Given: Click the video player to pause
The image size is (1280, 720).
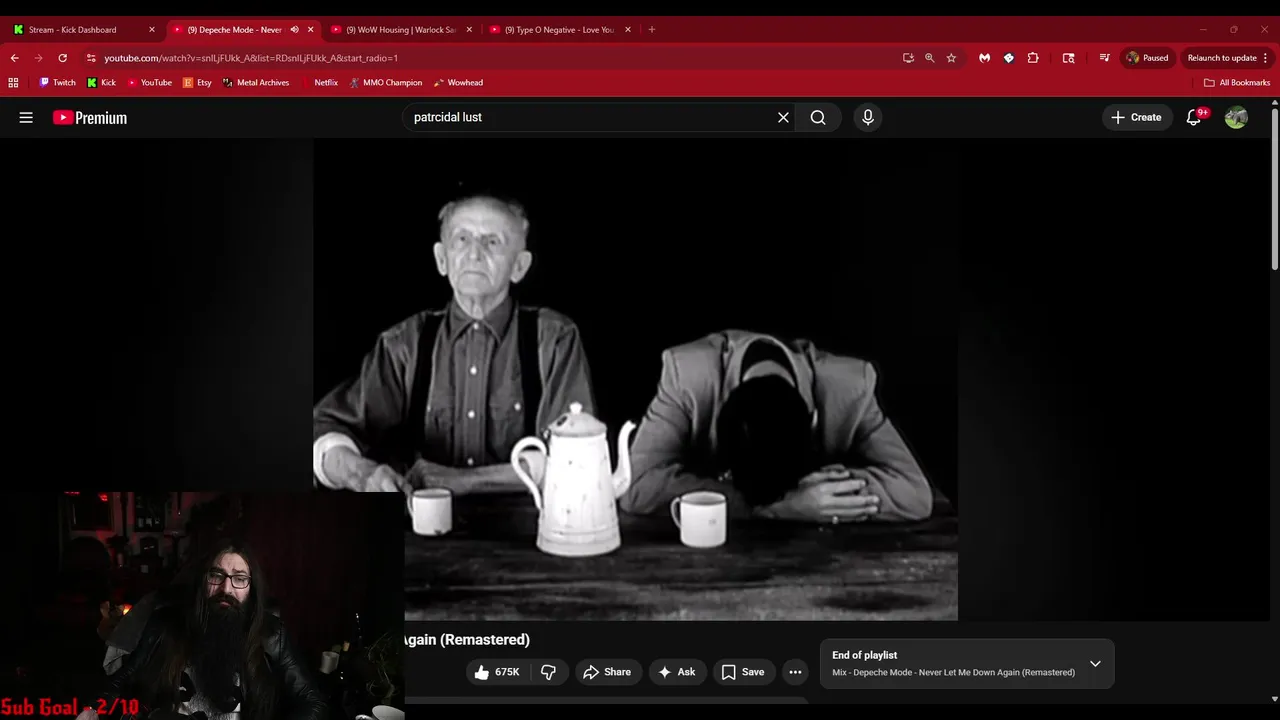Looking at the screenshot, I should point(635,380).
